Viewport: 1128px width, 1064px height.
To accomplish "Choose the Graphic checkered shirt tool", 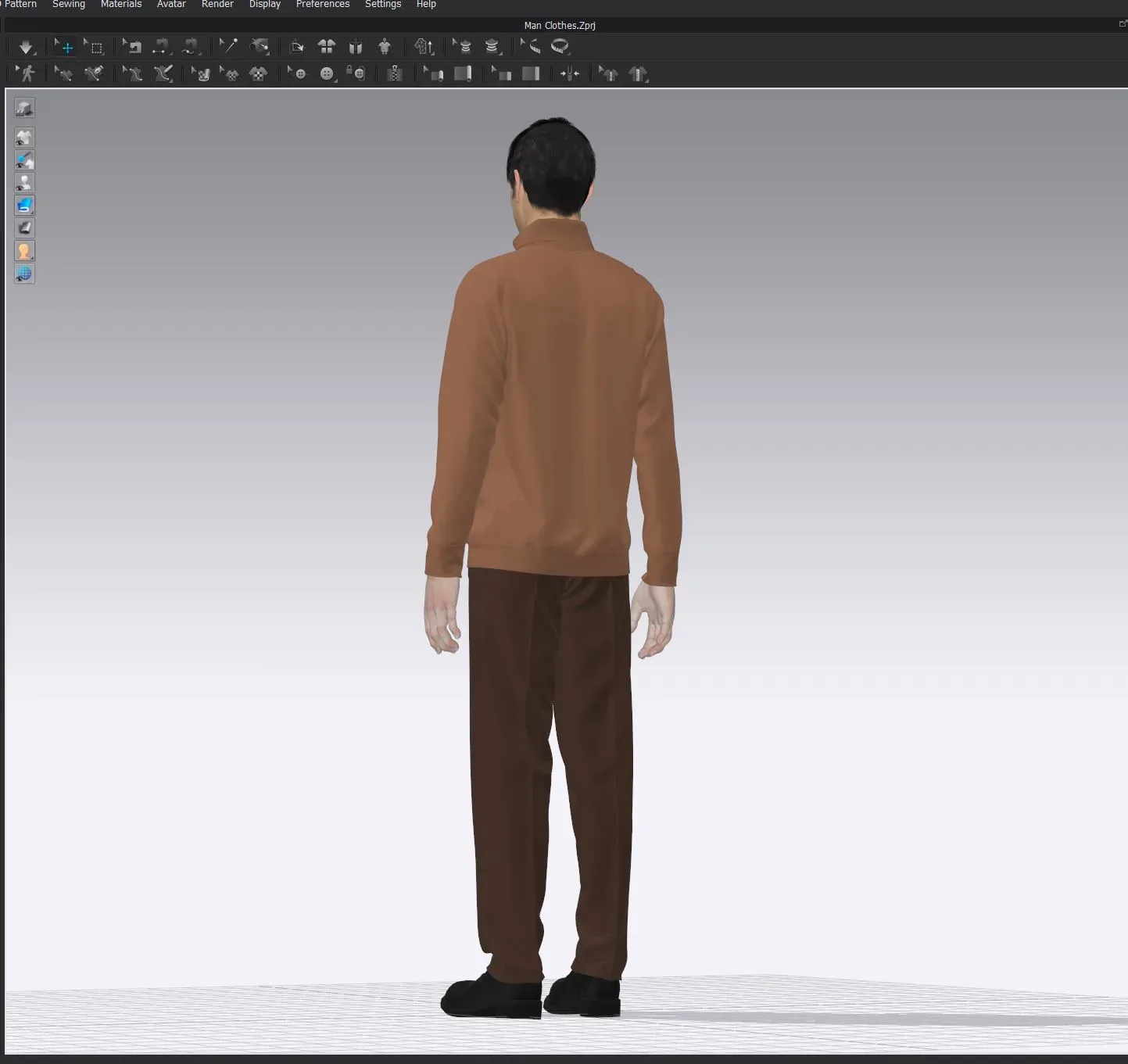I will 259,73.
